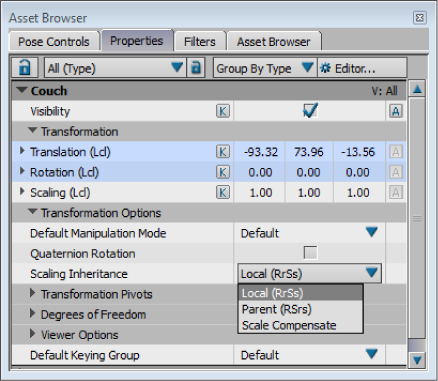Select the Default Manipulation Mode label

point(98,233)
